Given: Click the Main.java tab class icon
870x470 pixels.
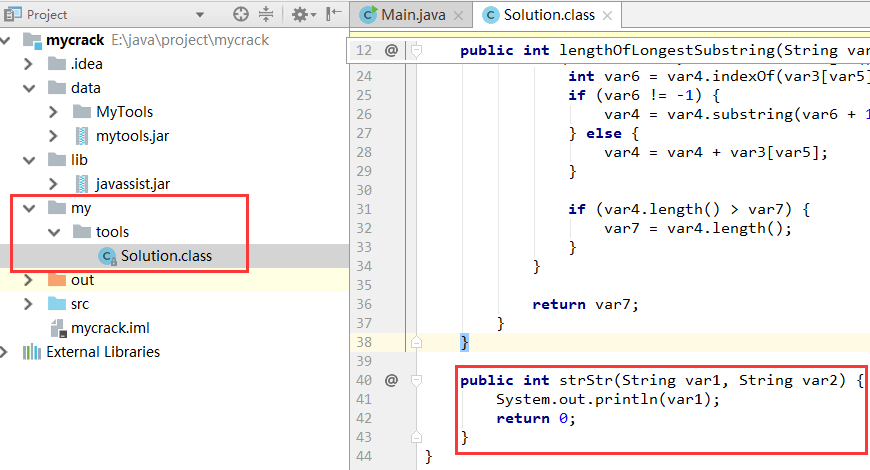Looking at the screenshot, I should tap(368, 15).
